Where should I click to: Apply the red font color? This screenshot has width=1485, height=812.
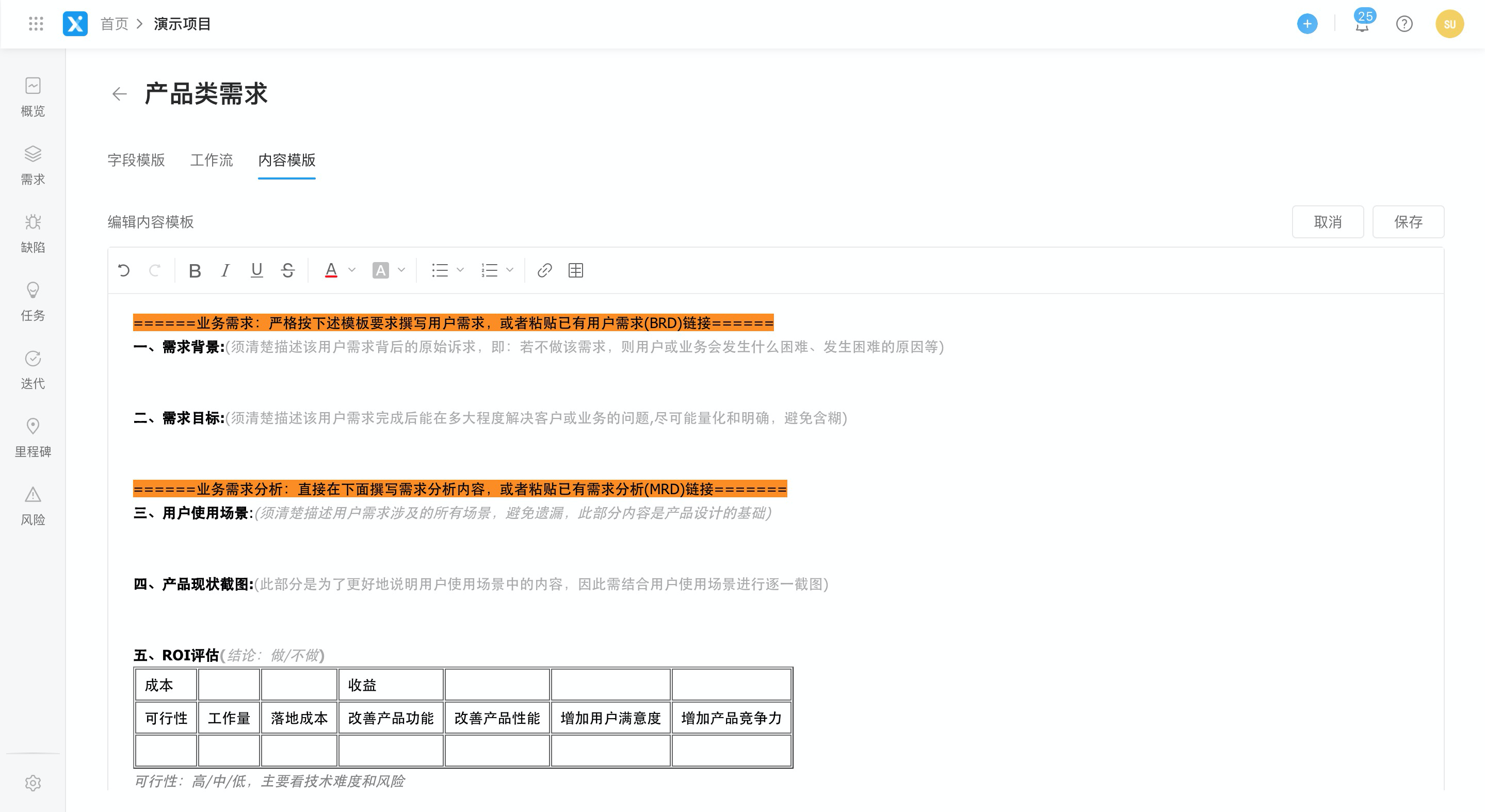tap(331, 270)
